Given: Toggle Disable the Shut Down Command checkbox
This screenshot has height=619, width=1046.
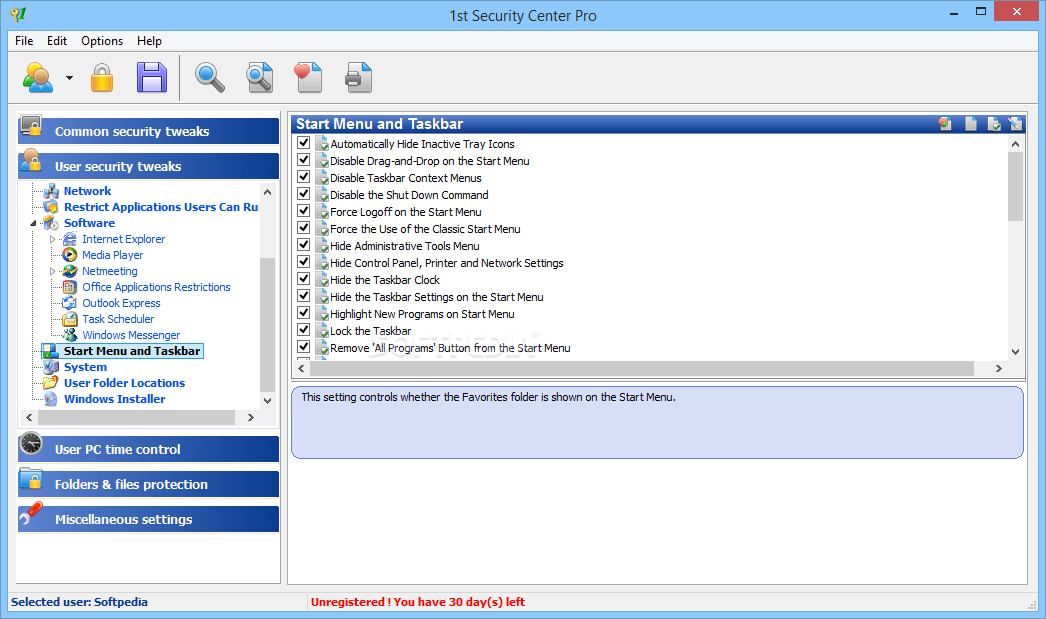Looking at the screenshot, I should point(304,194).
